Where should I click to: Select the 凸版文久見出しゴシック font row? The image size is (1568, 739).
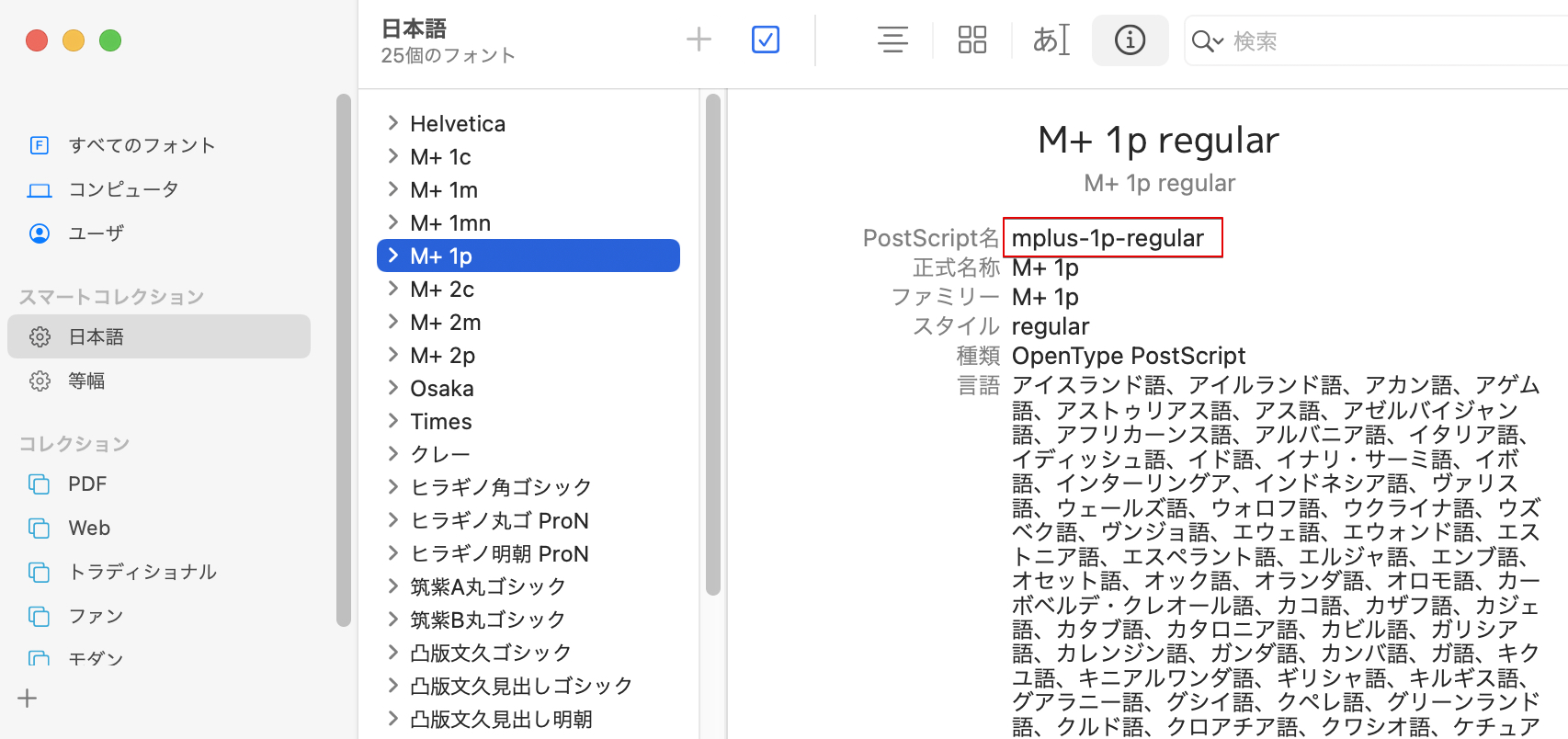[x=528, y=686]
